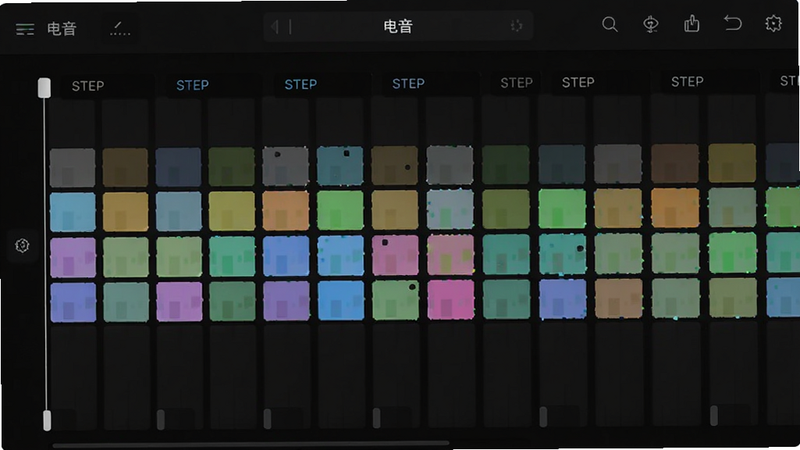Tap green pad with dot, fourth row seventh column

point(395,300)
